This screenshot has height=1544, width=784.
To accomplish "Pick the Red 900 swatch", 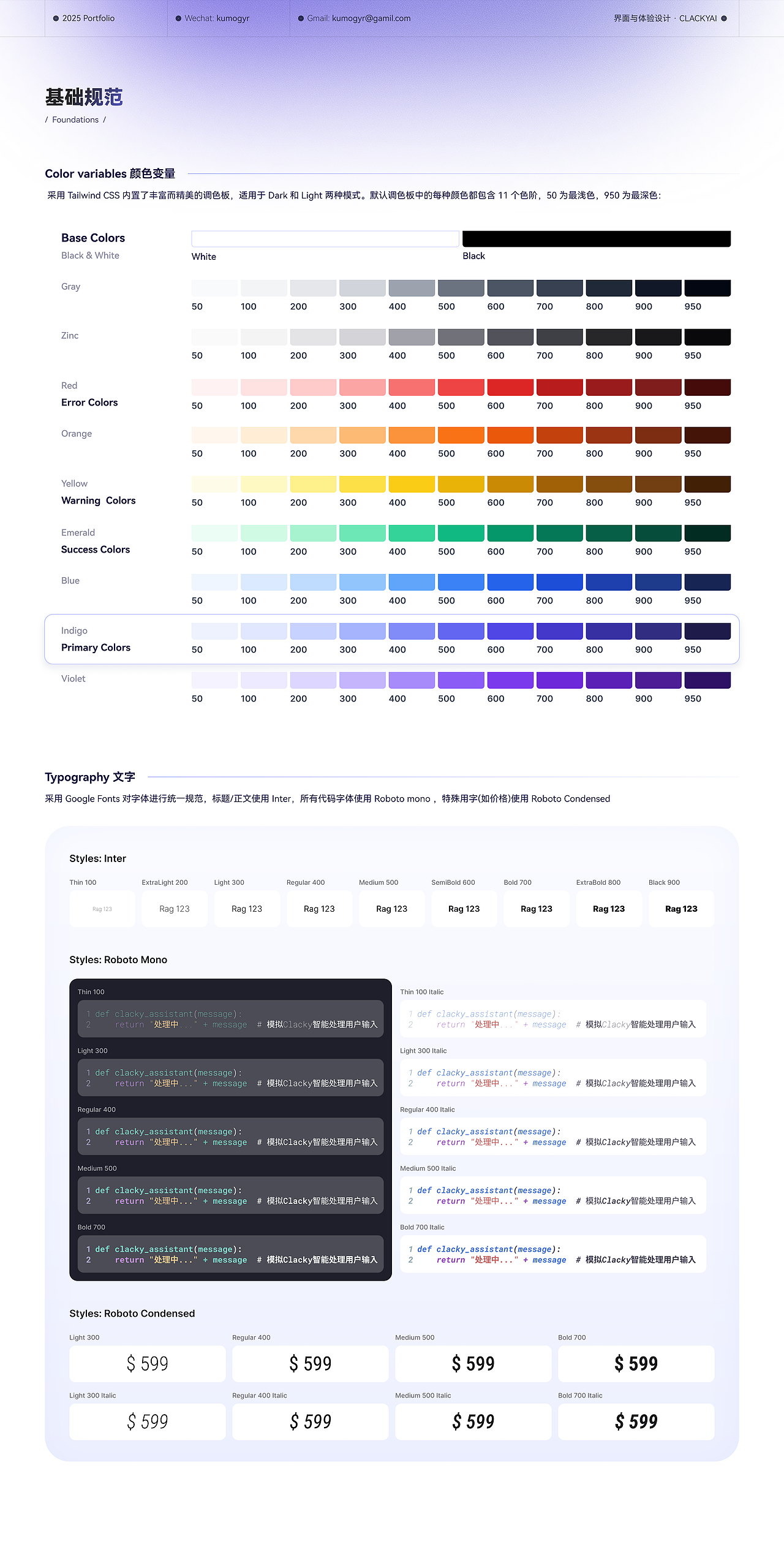I will [x=658, y=387].
